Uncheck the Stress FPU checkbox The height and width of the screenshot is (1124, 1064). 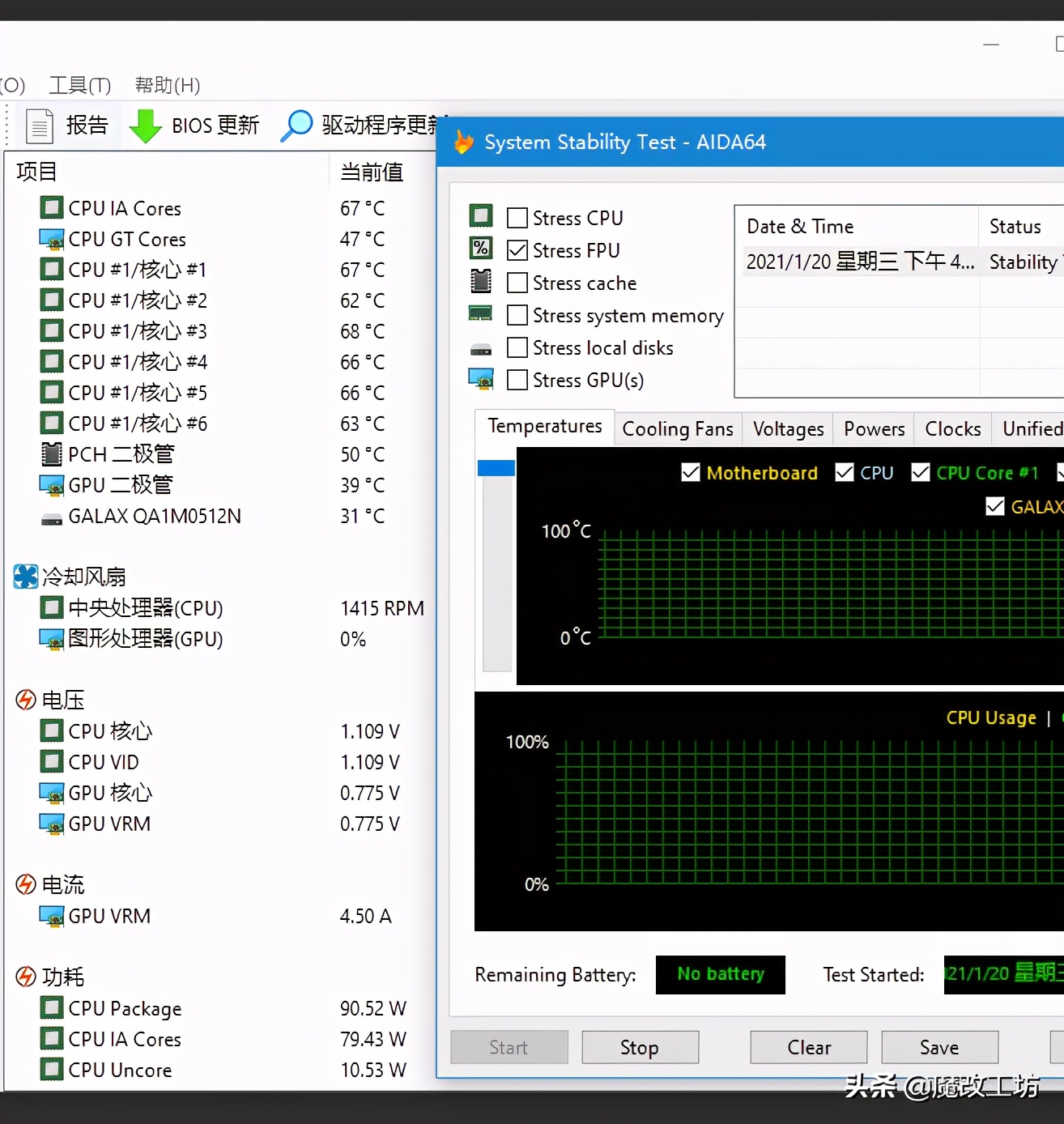point(517,250)
